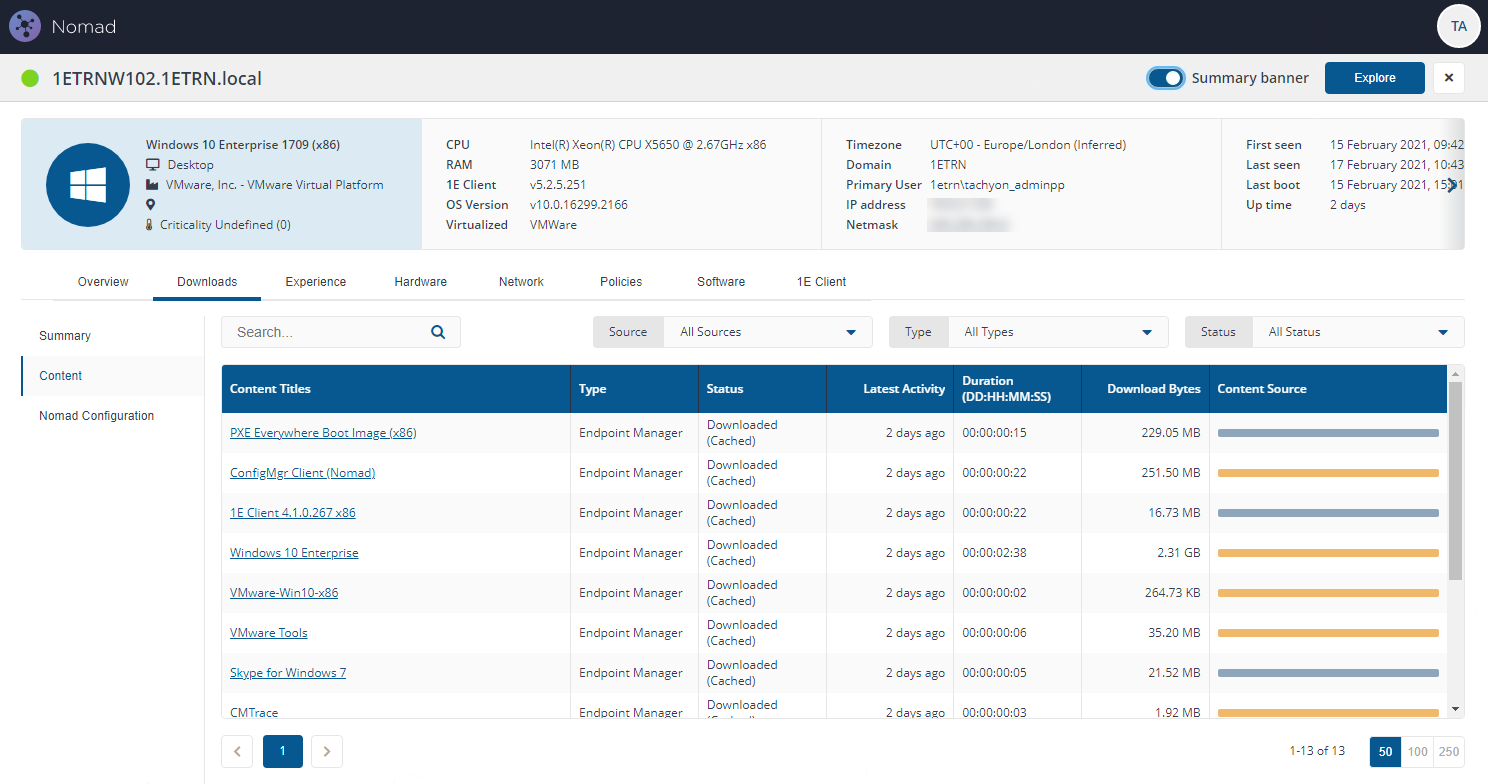1488x784 pixels.
Task: Set page size to 50
Action: 1385,751
